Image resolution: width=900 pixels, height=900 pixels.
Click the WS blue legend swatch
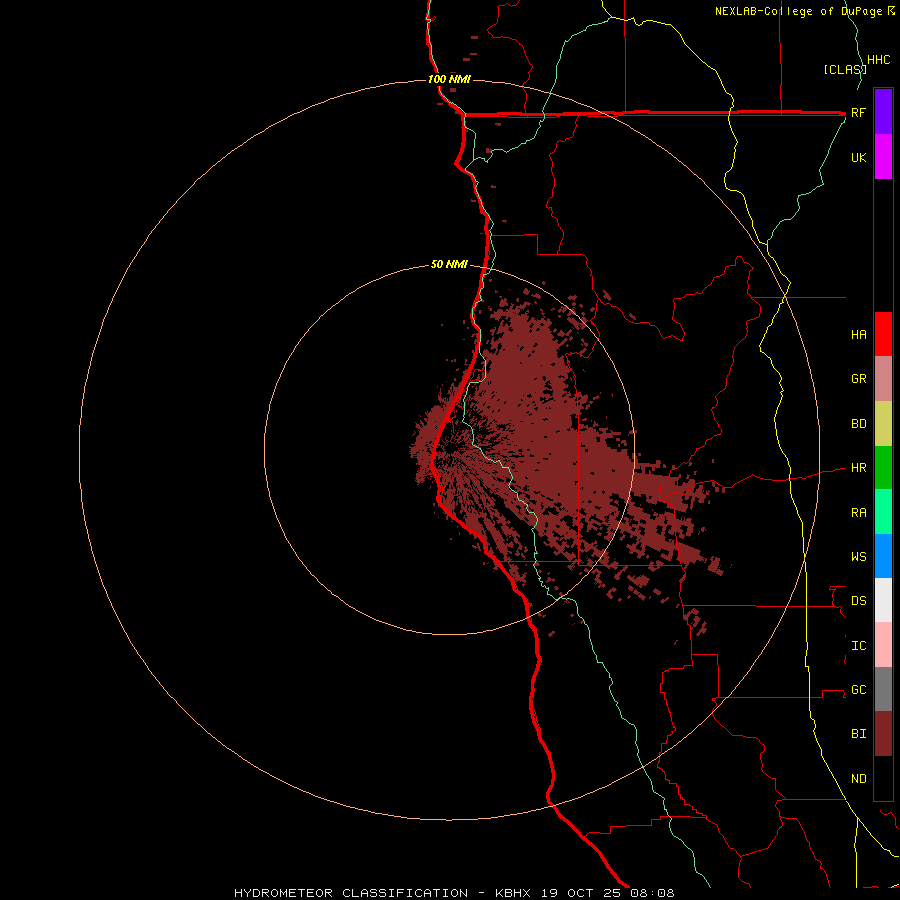click(x=883, y=556)
